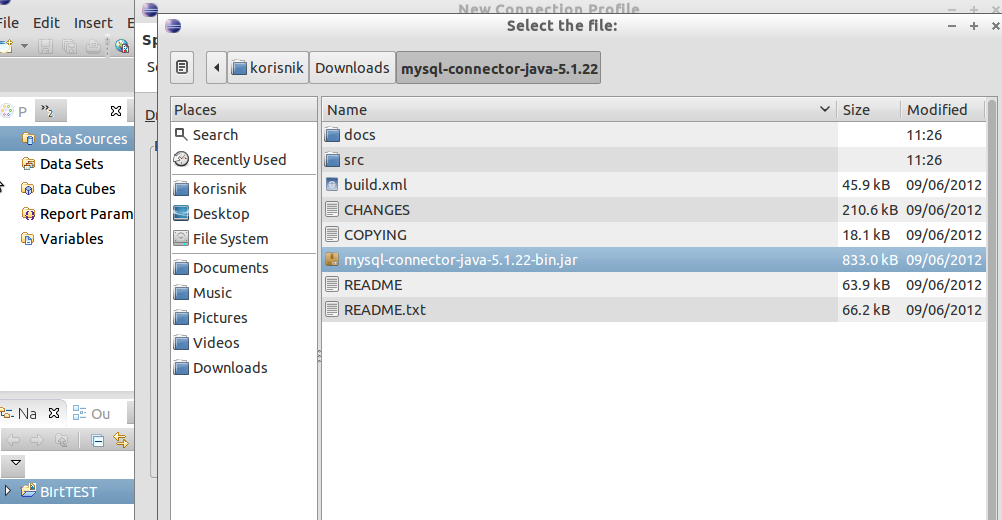Select the CHANGES file
1002x520 pixels.
point(654,210)
